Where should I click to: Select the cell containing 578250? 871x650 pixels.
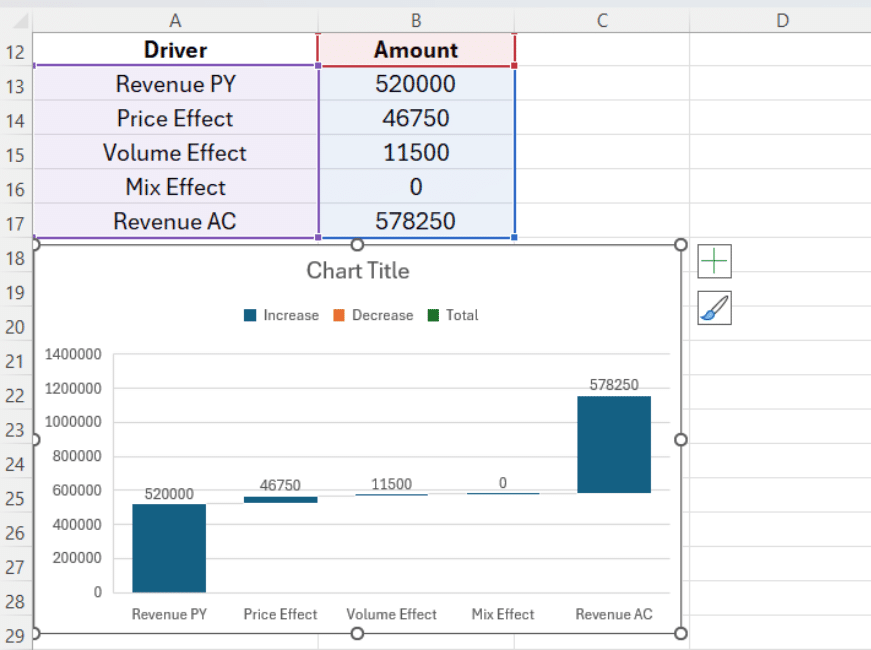[416, 221]
